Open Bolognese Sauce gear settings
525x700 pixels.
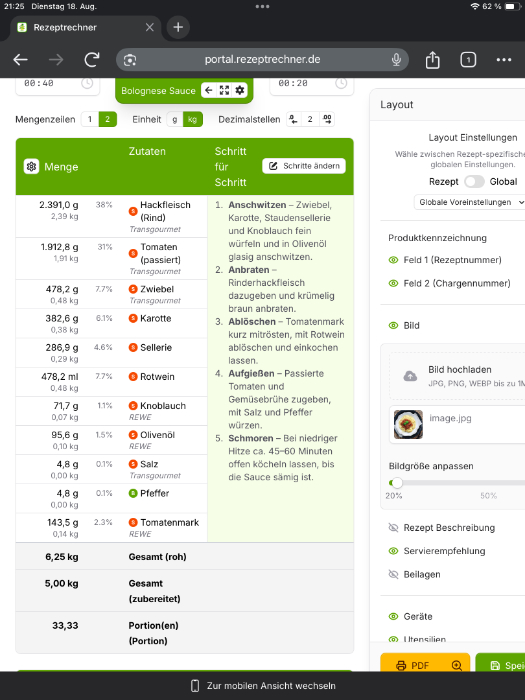pyautogui.click(x=239, y=90)
